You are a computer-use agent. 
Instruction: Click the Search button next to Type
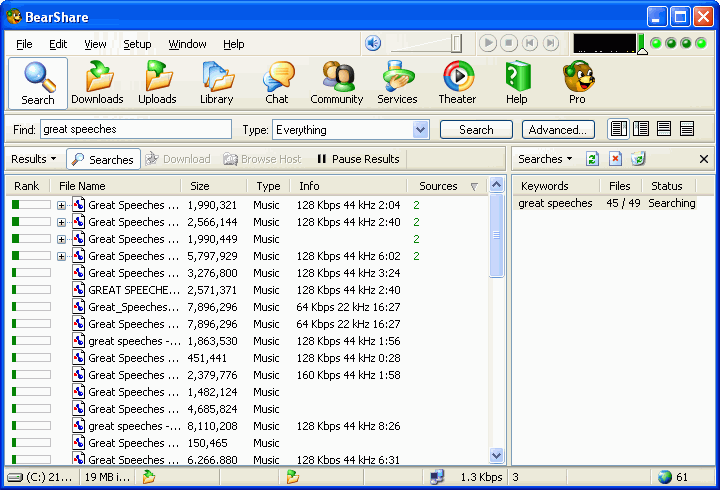coord(476,130)
